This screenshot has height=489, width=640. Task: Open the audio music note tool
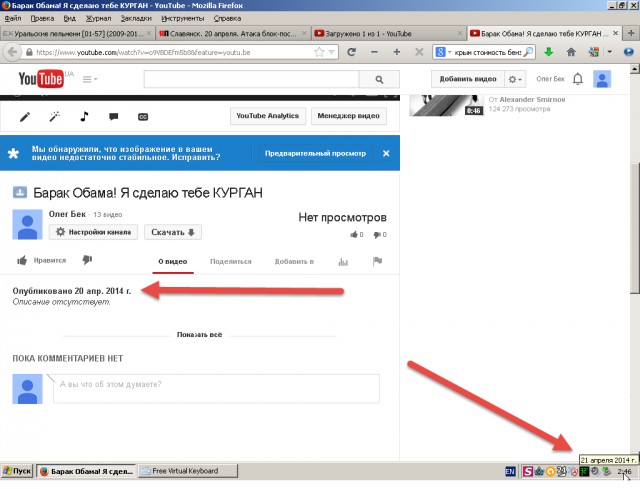84,116
